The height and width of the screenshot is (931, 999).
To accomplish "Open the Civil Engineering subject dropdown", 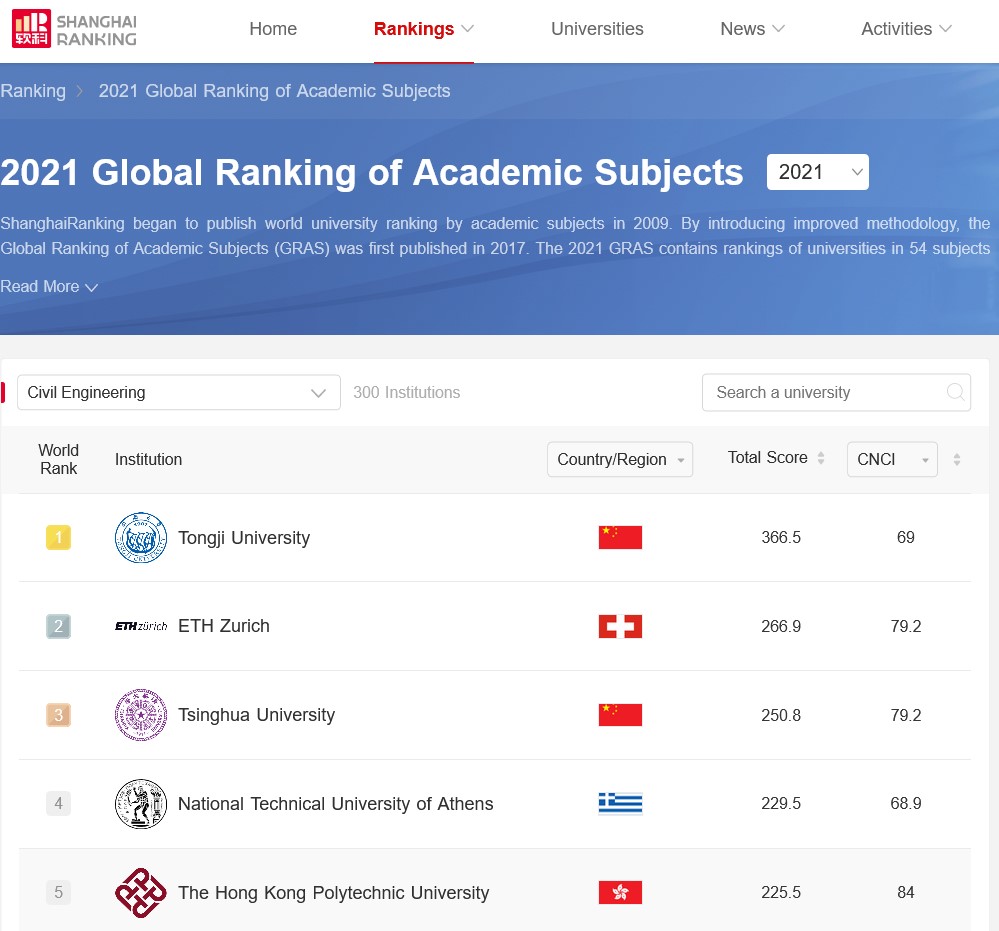I will point(178,392).
